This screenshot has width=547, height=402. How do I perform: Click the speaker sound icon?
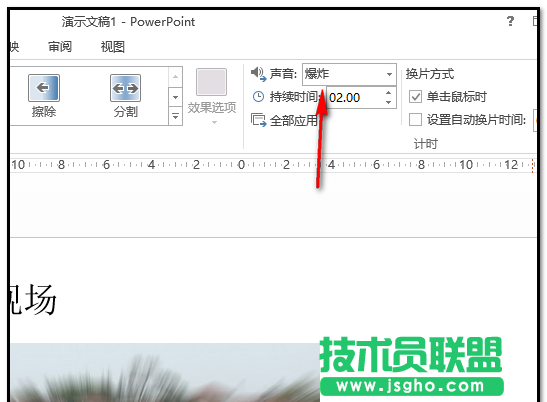point(258,73)
